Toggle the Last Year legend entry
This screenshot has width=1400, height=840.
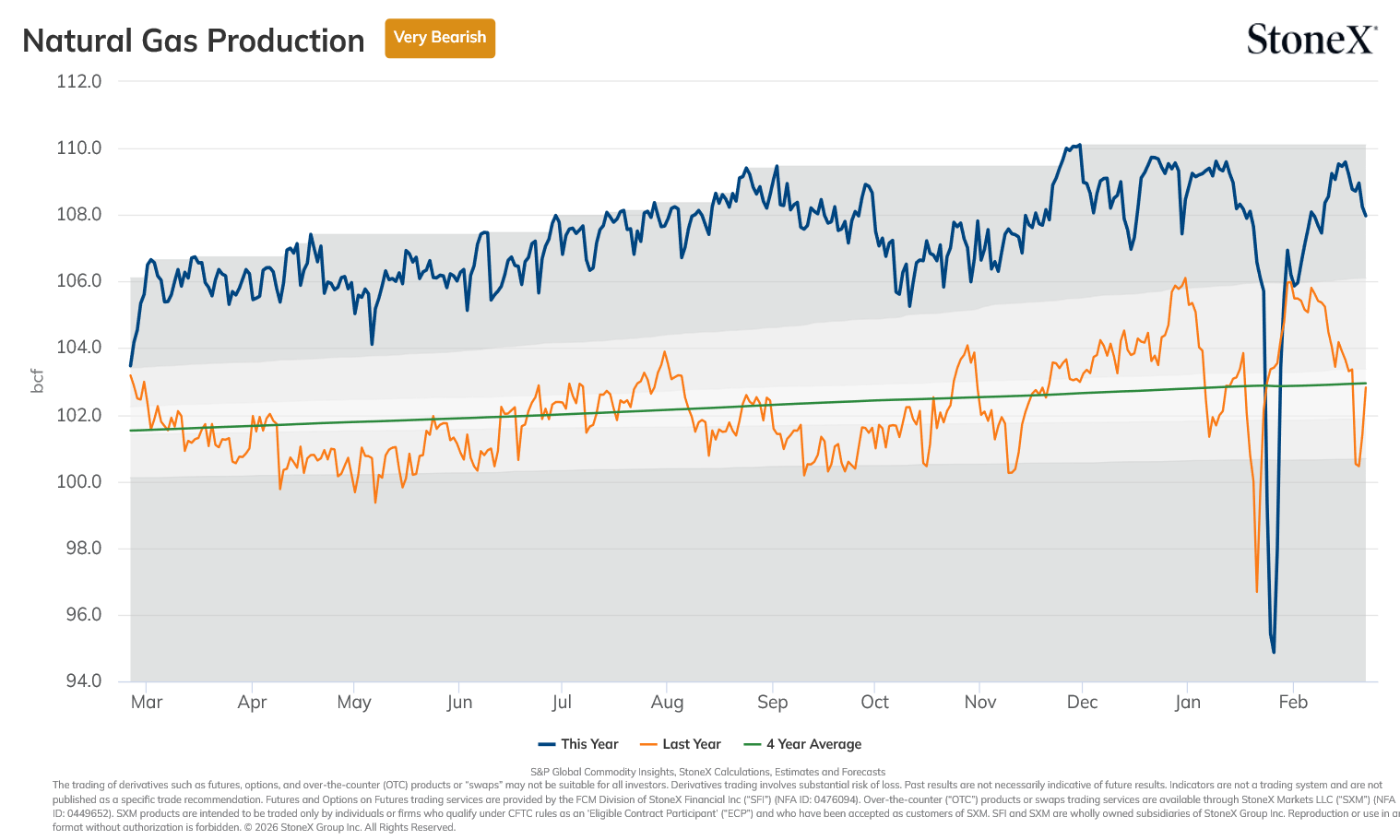click(681, 744)
